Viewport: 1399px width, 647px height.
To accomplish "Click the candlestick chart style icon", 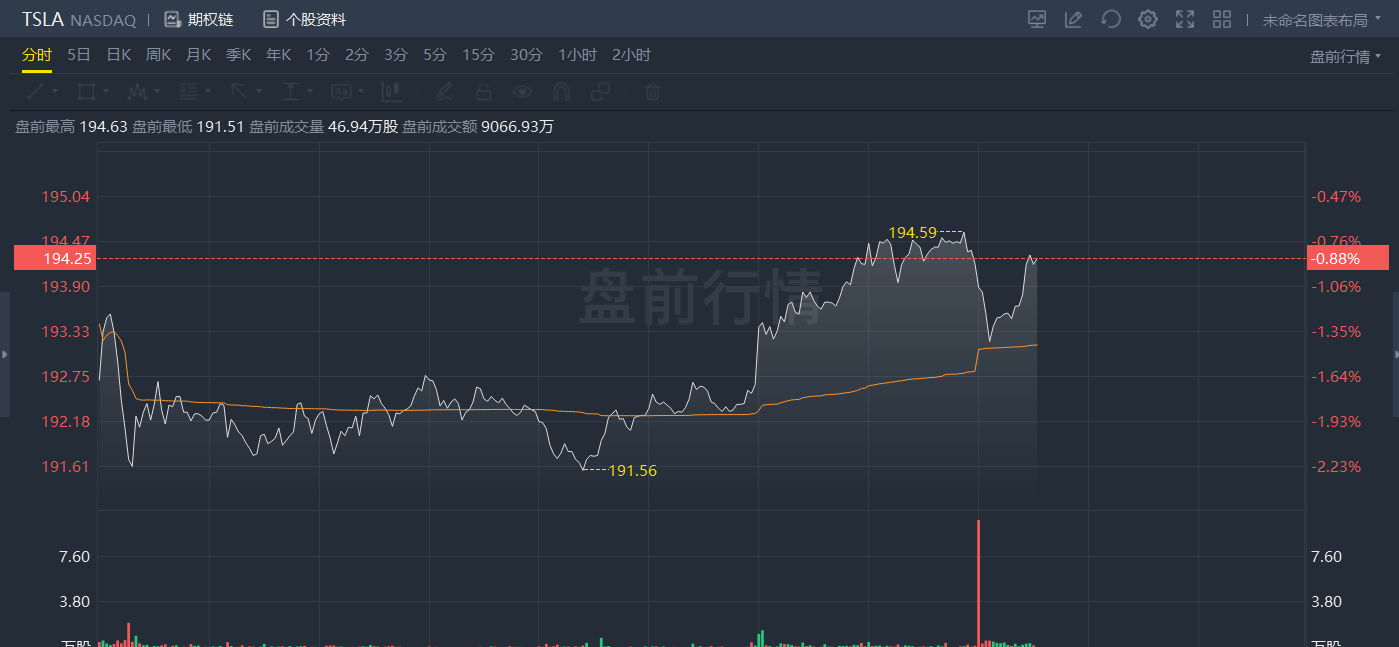I will [x=392, y=92].
